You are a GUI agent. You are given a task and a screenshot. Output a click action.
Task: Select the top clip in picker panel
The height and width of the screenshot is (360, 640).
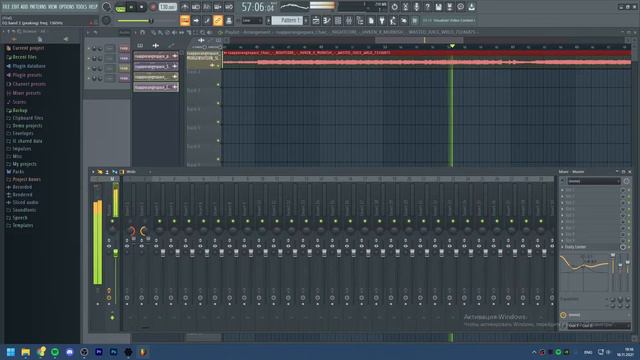click(x=156, y=56)
